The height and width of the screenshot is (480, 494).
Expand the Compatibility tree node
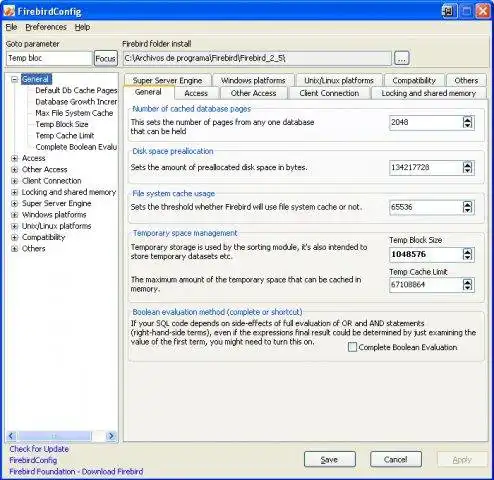[14, 238]
